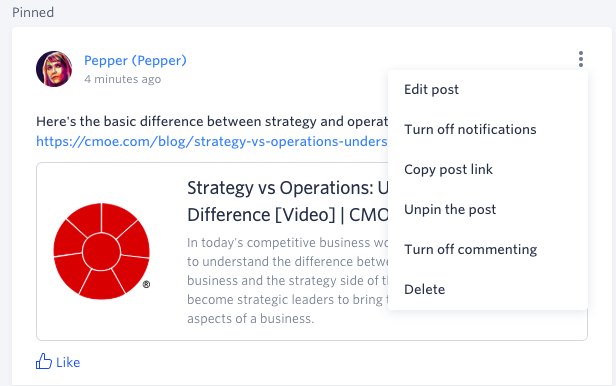
Task: Click the thumbs-up Like icon
Action: click(44, 361)
